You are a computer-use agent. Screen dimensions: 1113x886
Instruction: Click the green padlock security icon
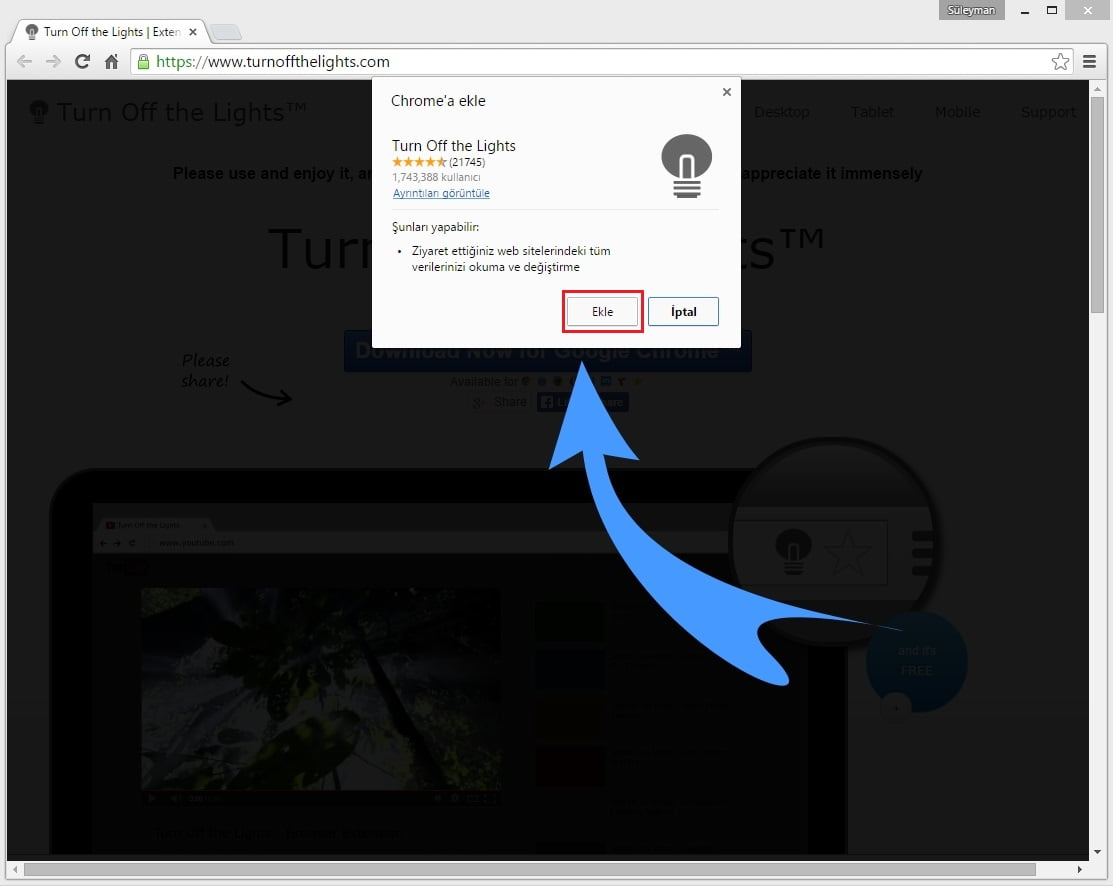(143, 62)
